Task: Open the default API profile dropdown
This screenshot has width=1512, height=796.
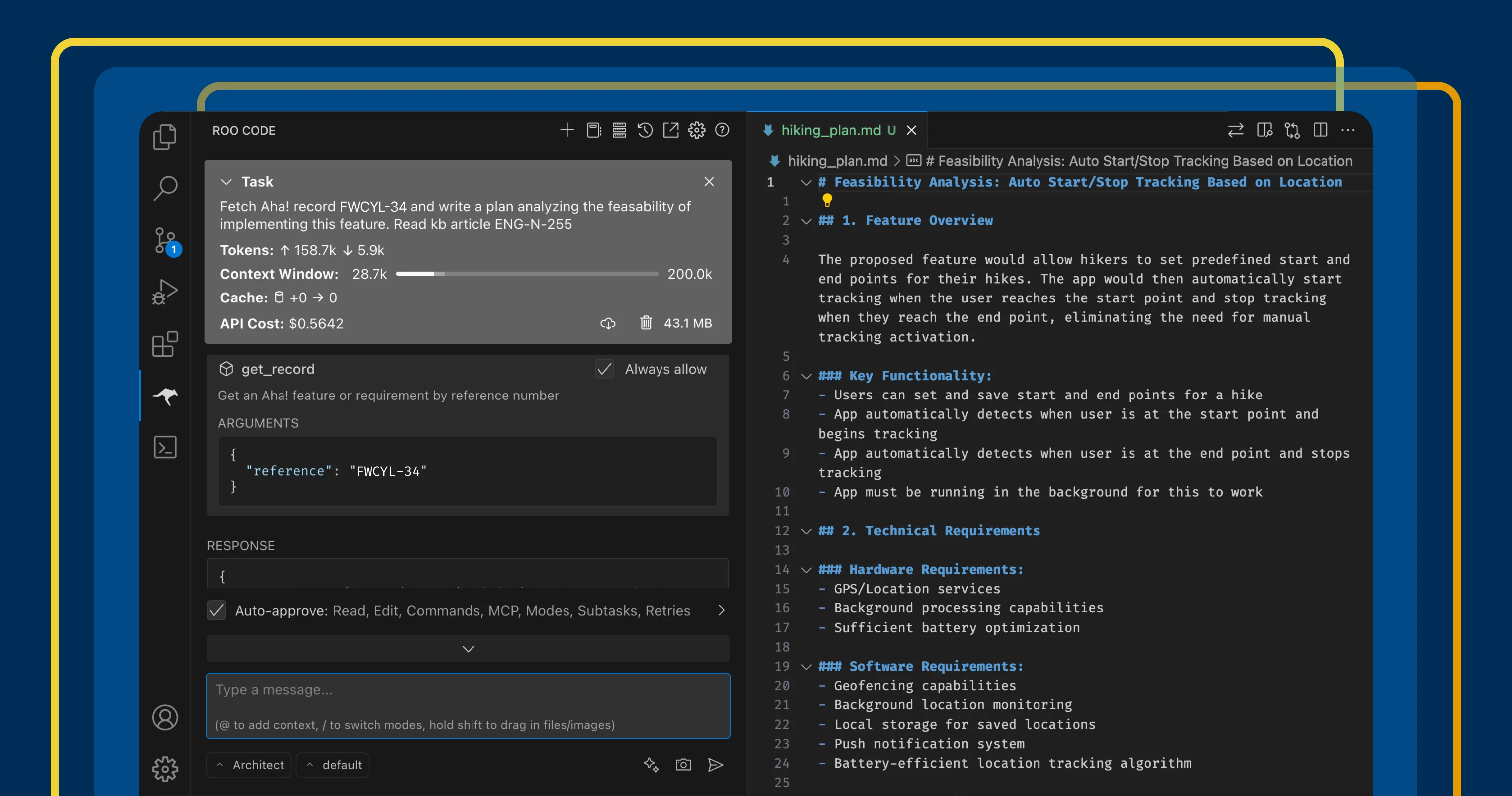Action: [333, 764]
